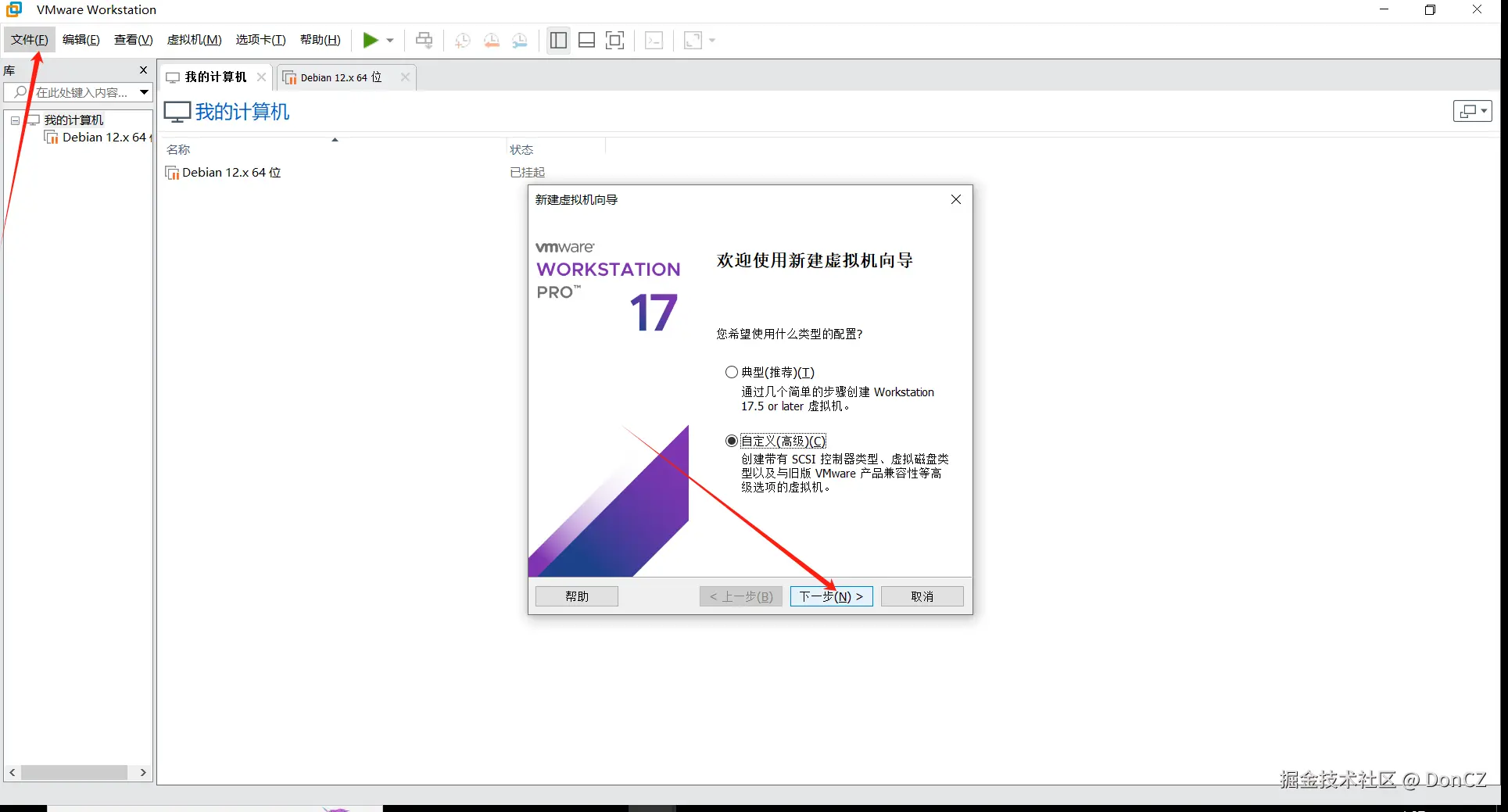Open the 帮助(H) menu
This screenshot has height=812, width=1508.
321,40
